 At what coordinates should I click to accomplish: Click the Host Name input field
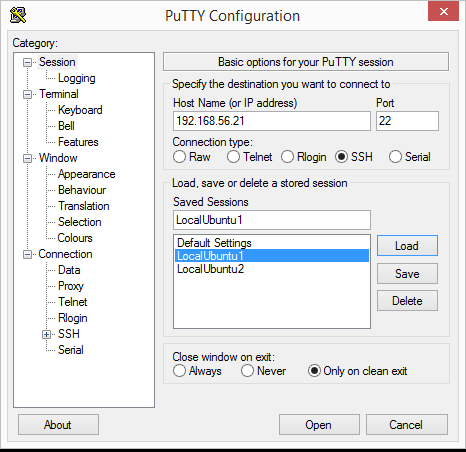point(272,121)
